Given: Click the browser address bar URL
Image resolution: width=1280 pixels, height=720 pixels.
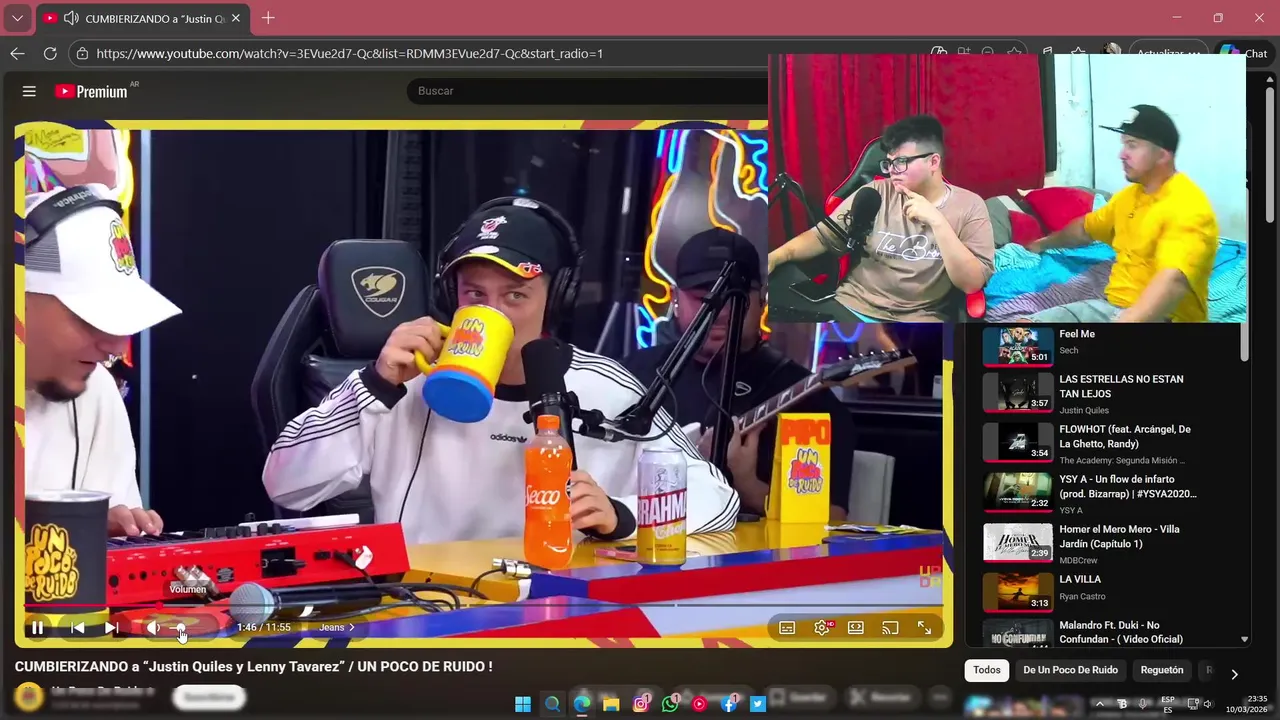Looking at the screenshot, I should click(x=350, y=54).
